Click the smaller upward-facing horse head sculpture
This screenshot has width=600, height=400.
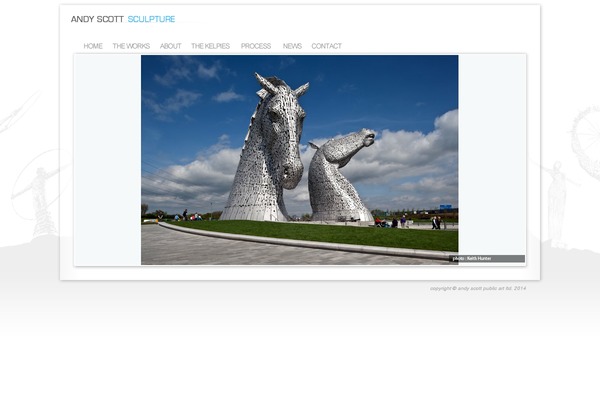340,175
